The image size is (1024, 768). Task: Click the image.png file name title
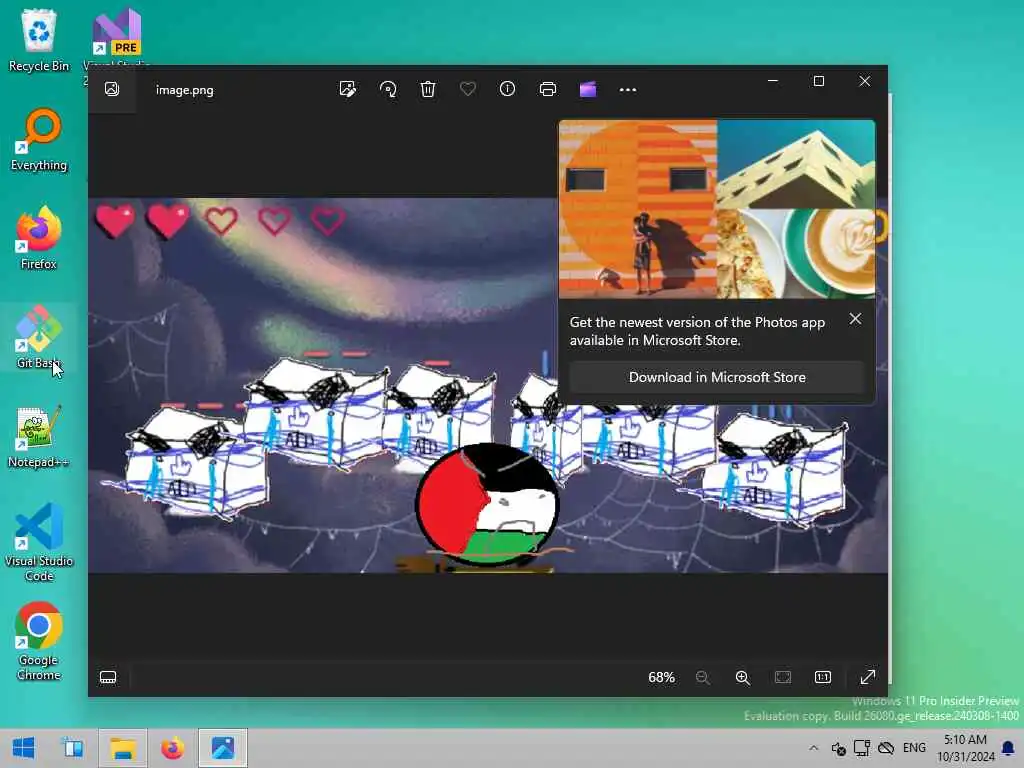(x=185, y=90)
